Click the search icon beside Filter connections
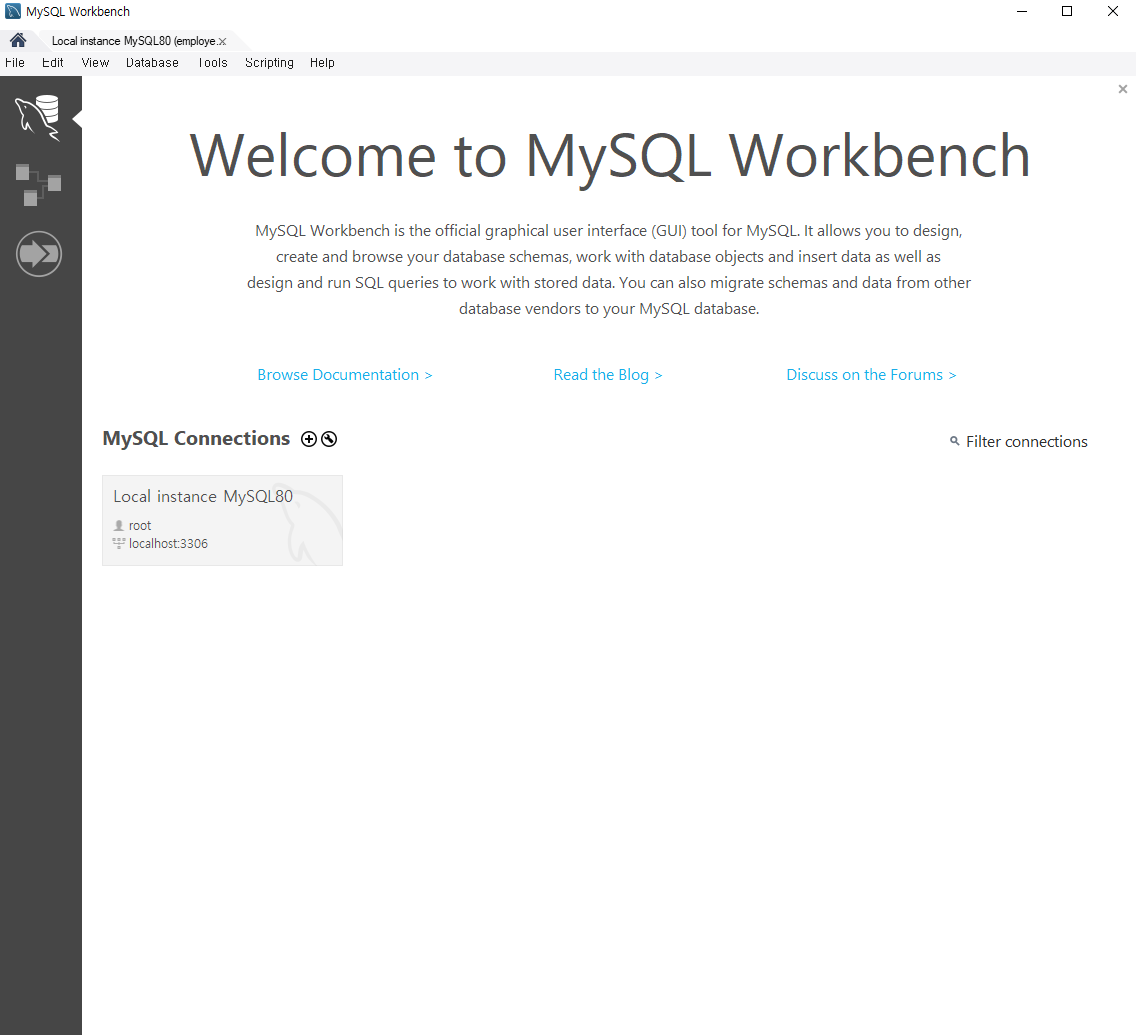 click(x=954, y=441)
